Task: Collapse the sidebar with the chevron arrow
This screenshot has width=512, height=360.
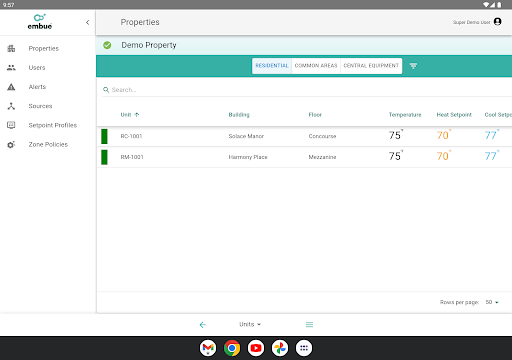Action: (87, 22)
